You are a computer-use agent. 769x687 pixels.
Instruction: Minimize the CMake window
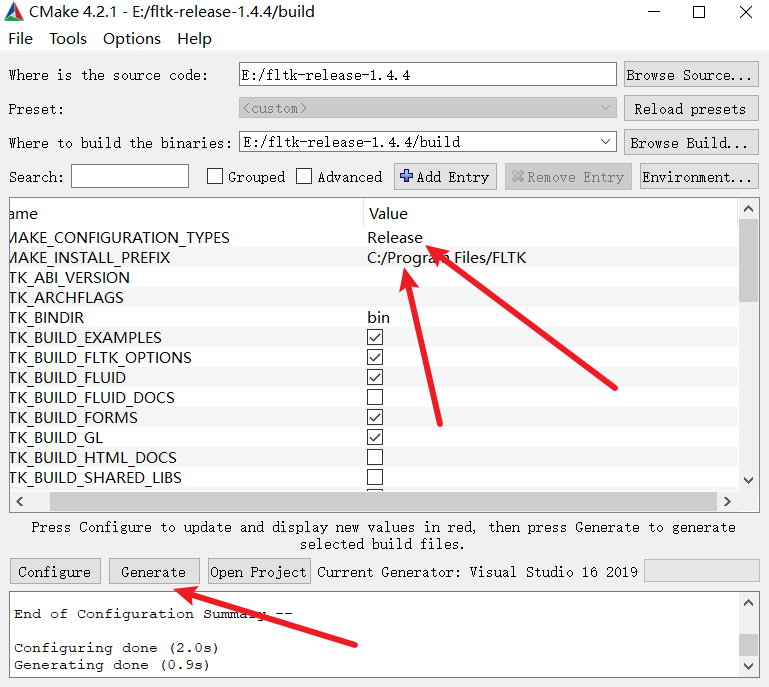(654, 12)
